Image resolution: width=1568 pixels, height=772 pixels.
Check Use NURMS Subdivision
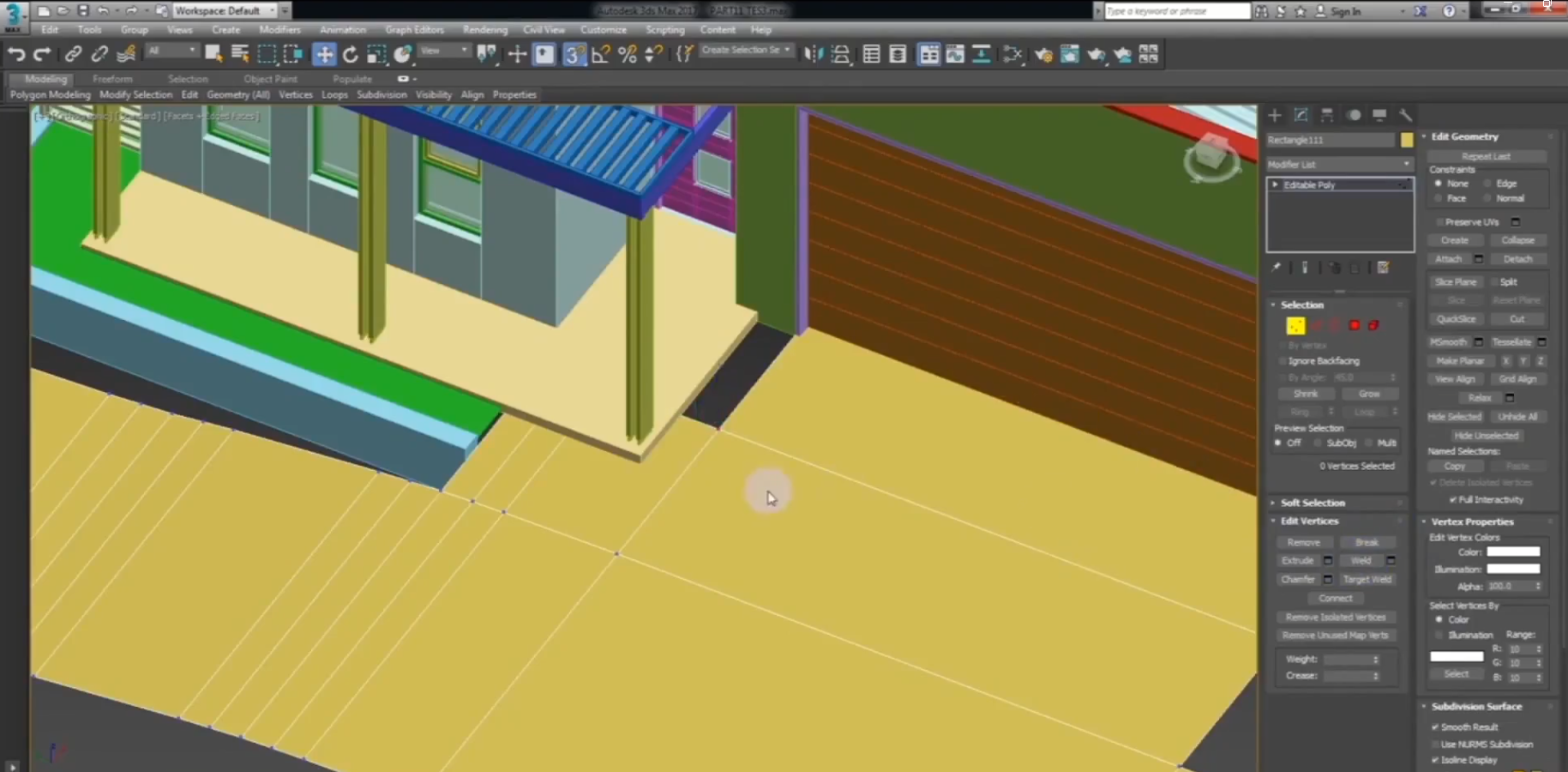1437,744
